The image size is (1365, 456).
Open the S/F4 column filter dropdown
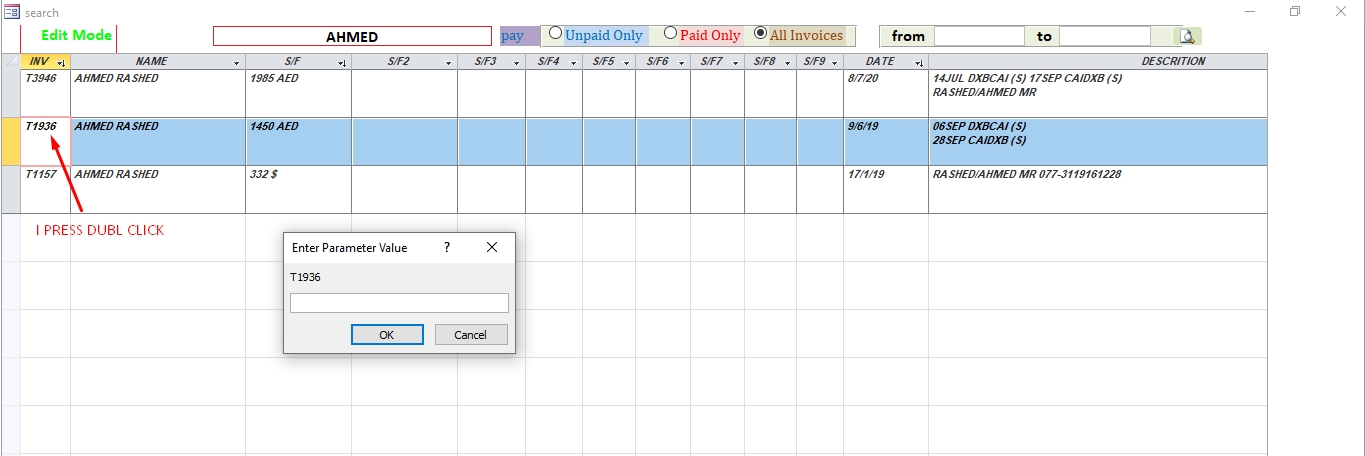point(574,62)
